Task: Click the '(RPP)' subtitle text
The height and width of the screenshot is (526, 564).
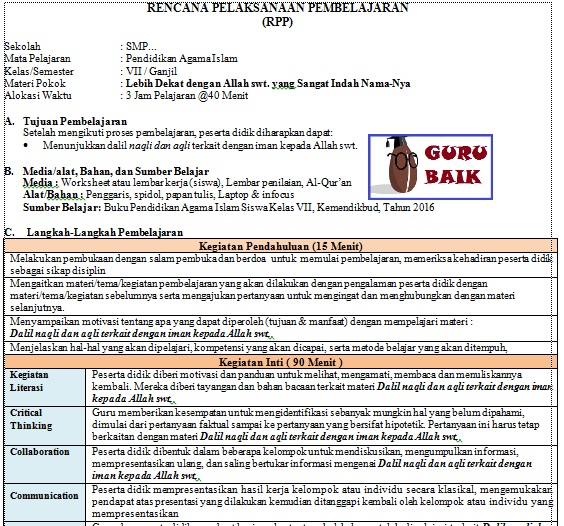Action: click(277, 22)
